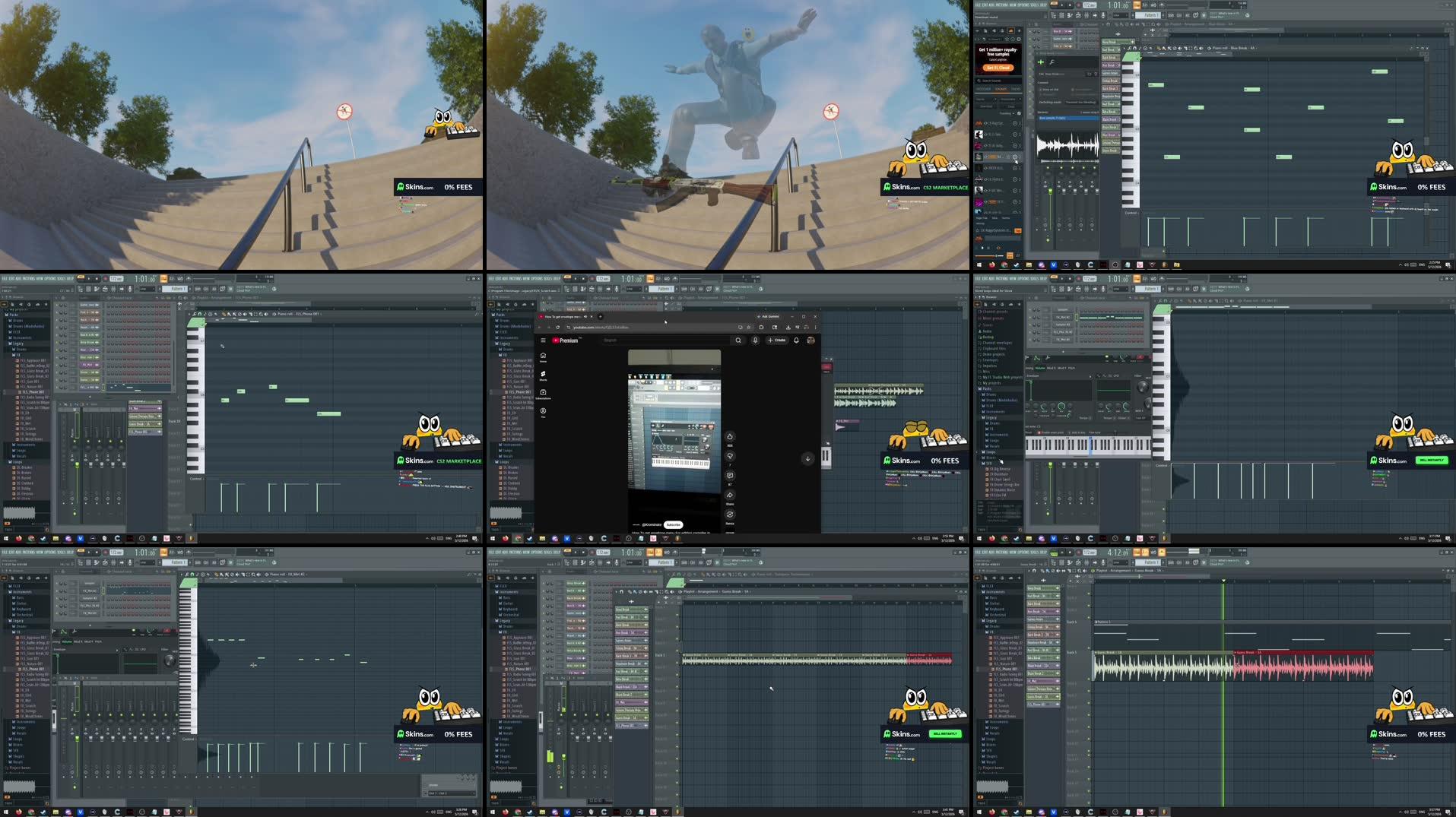Click Subscribe under the YouTube short
The image size is (1456, 817).
coord(673,524)
